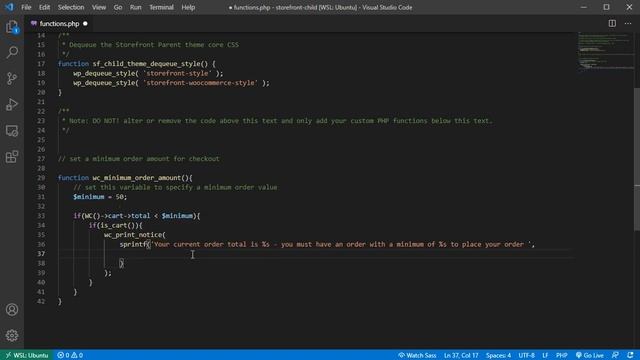Maximize or restore the VS Code window
This screenshot has width=640, height=360.
coord(607,7)
